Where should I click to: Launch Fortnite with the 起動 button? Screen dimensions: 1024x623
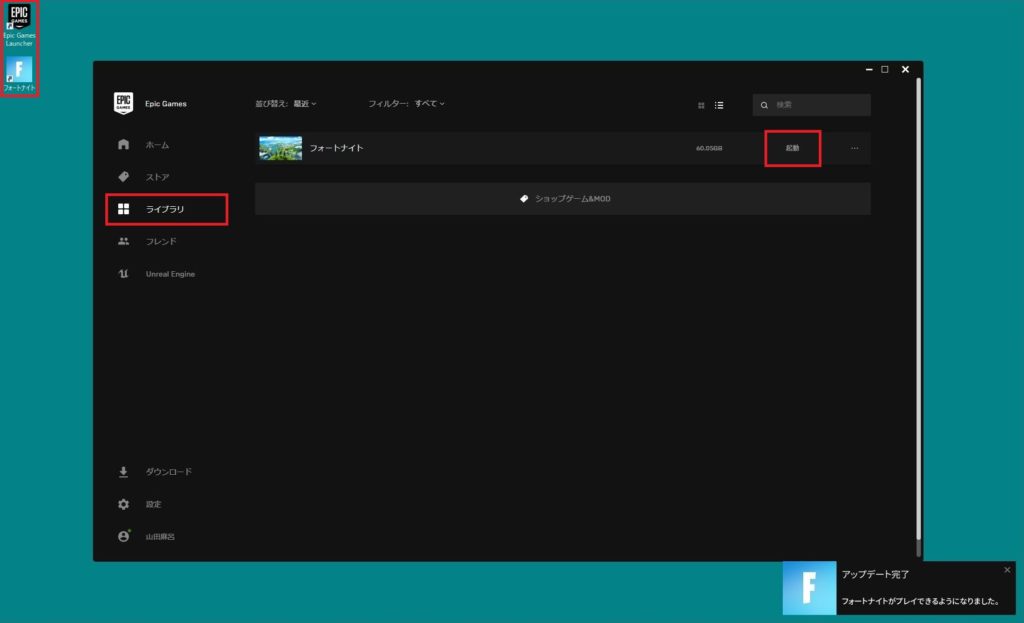pos(792,148)
